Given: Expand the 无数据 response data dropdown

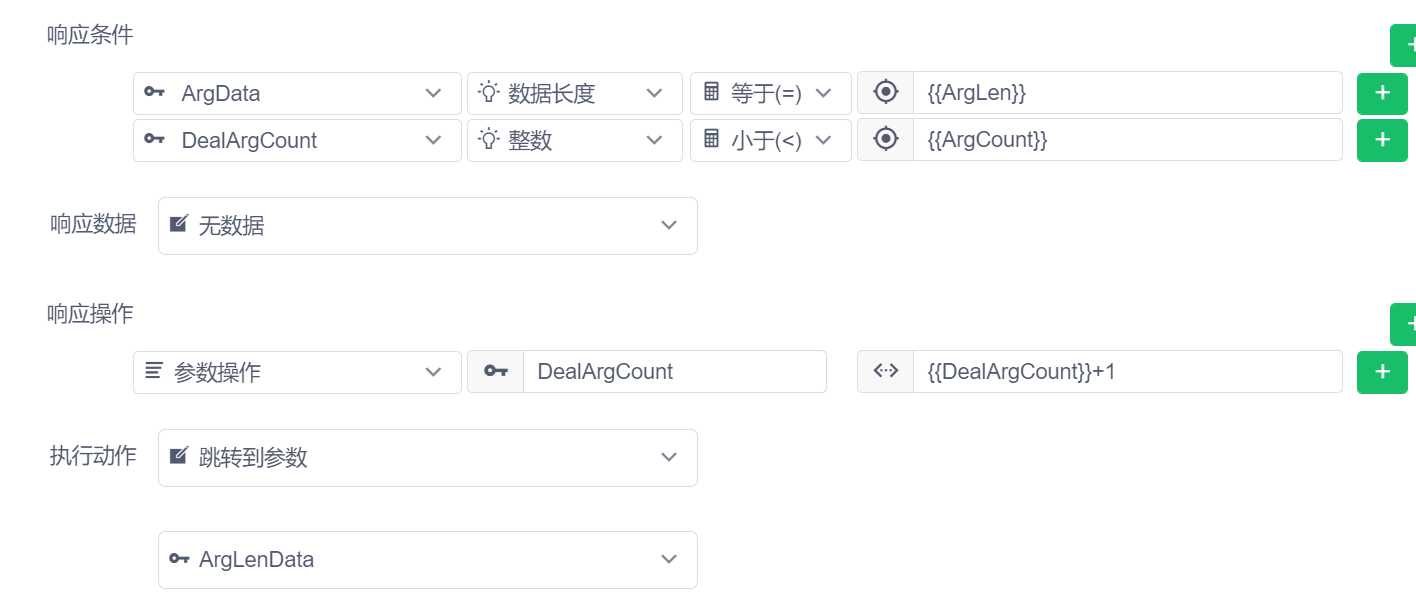Looking at the screenshot, I should click(x=427, y=226).
